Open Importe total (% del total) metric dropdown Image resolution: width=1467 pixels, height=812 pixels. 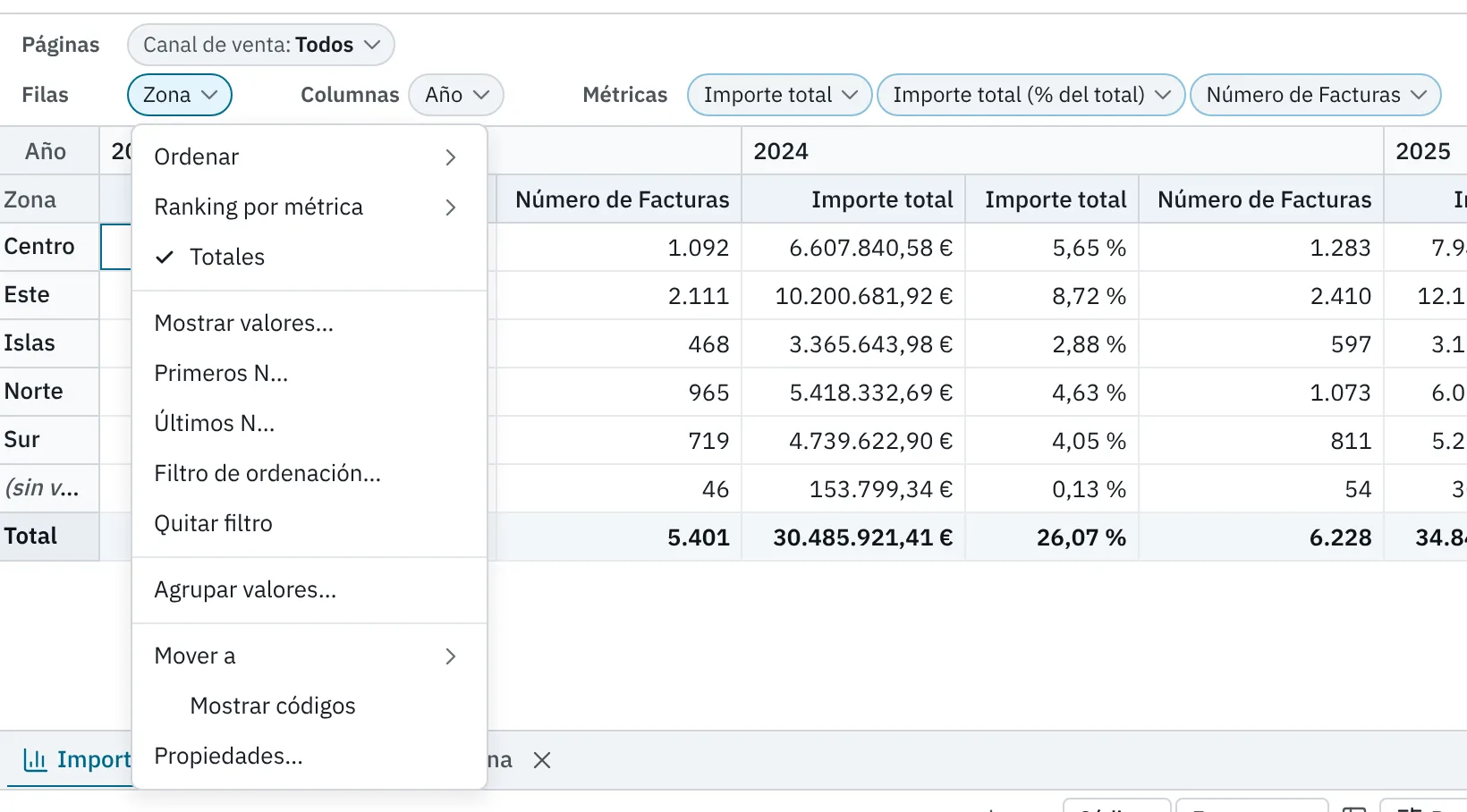[x=1030, y=95]
